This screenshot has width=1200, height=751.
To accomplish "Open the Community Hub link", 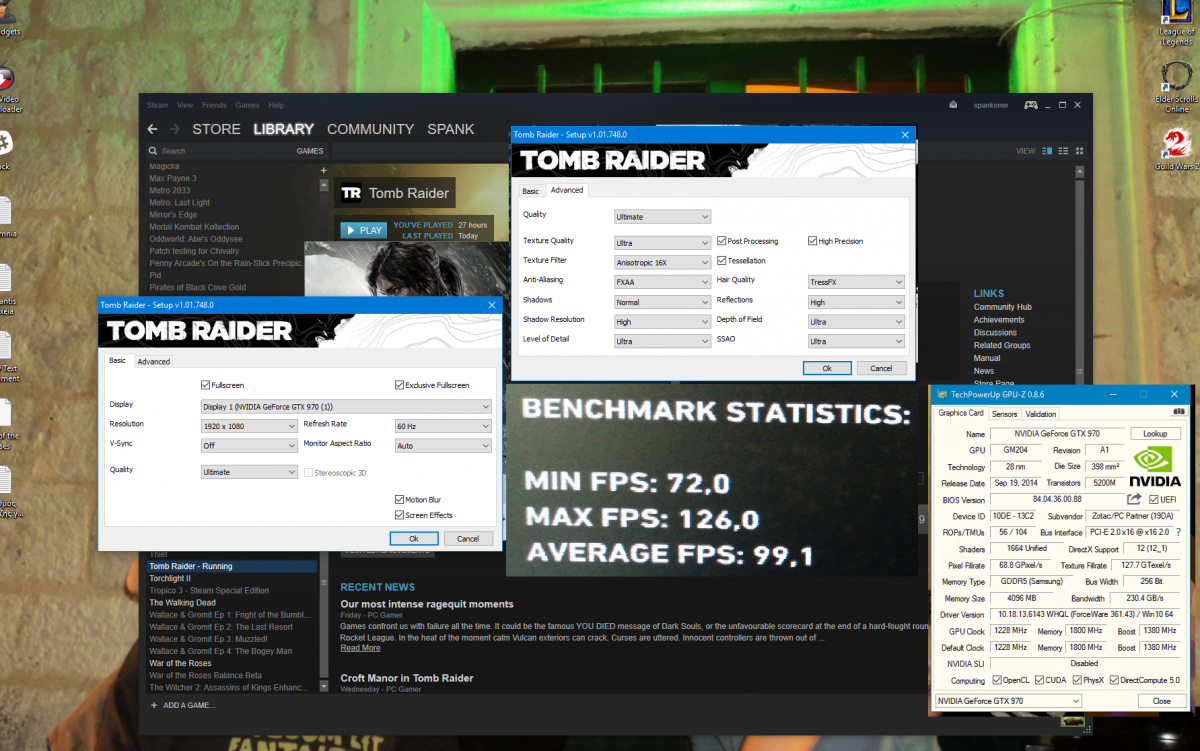I will [x=1002, y=307].
